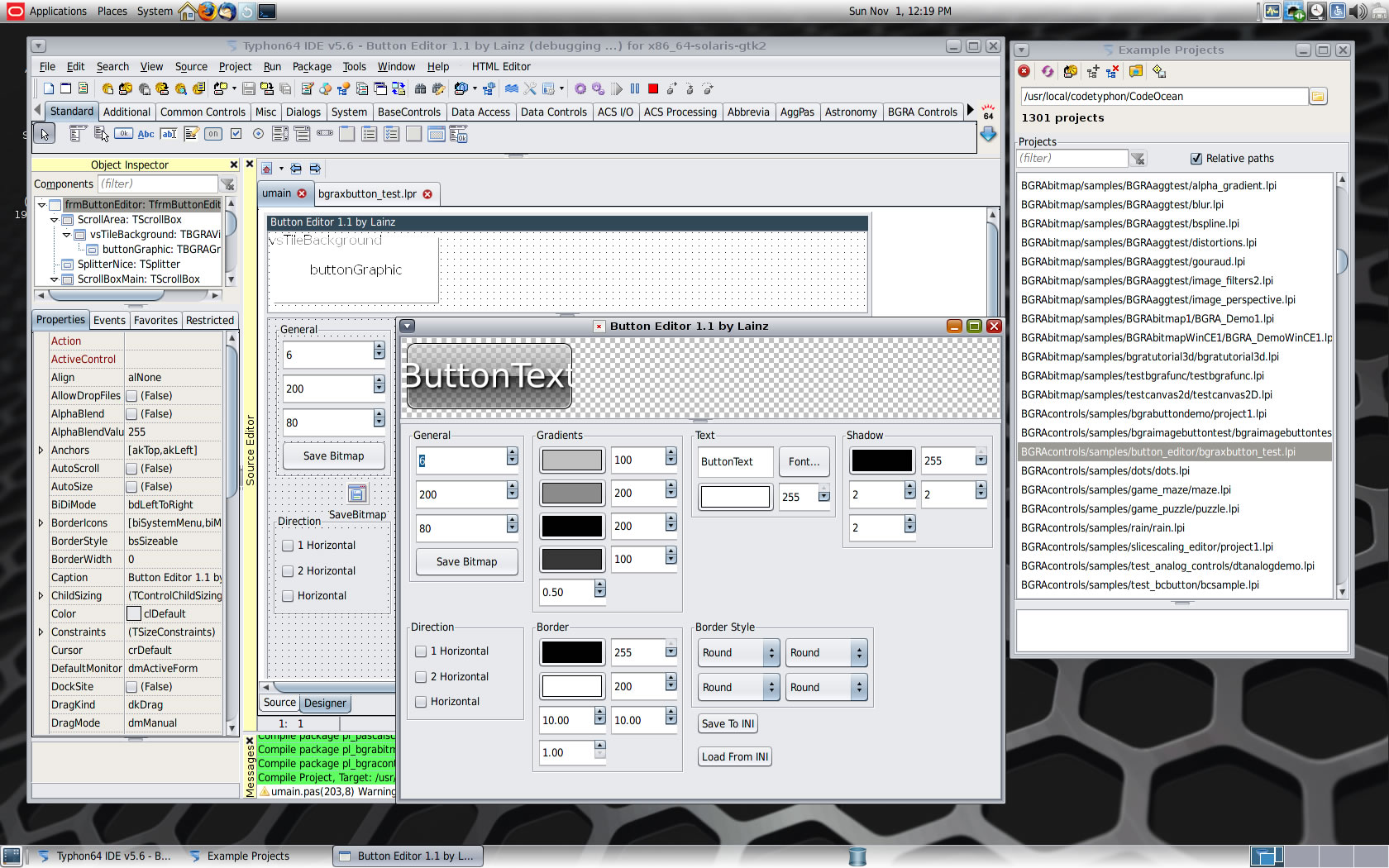The image size is (1389, 868).
Task: Open the Package menu
Action: pyautogui.click(x=312, y=67)
